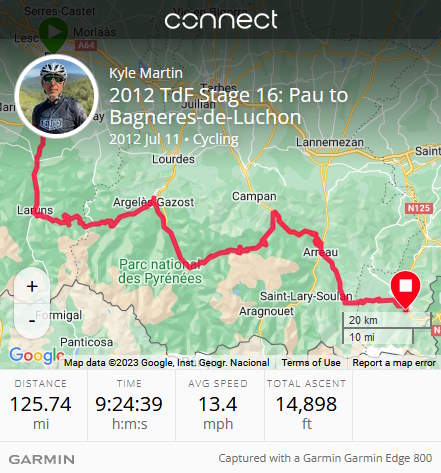
Task: Click the Google logo on the map
Action: 36,355
